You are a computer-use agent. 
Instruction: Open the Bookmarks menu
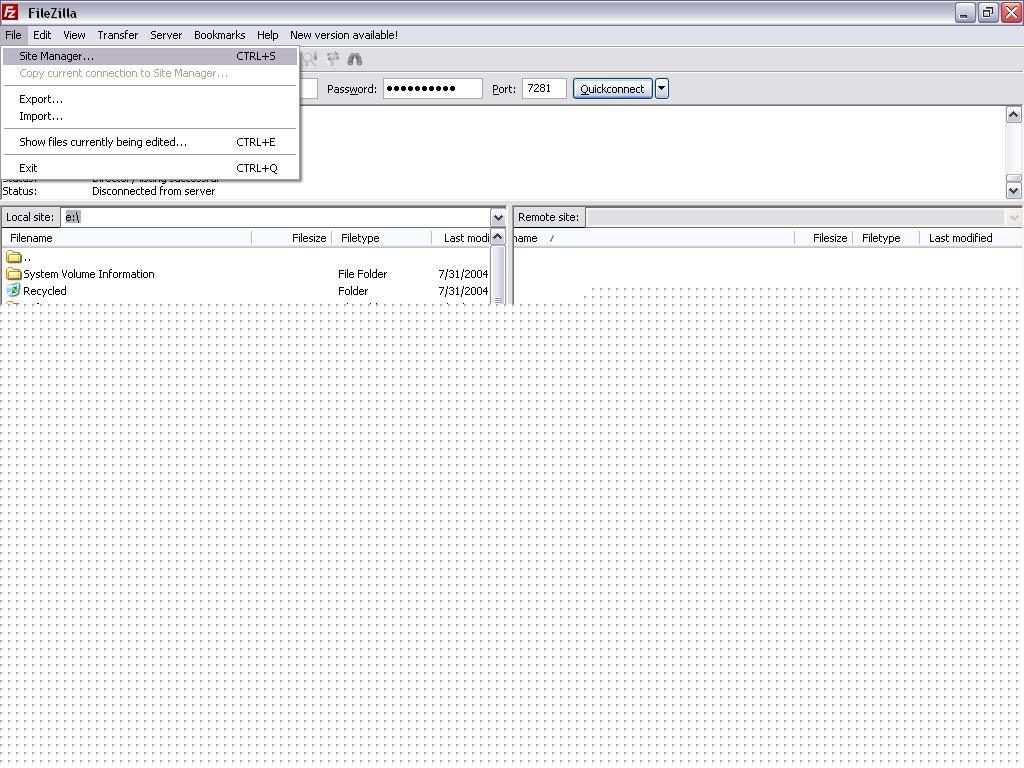(x=219, y=35)
